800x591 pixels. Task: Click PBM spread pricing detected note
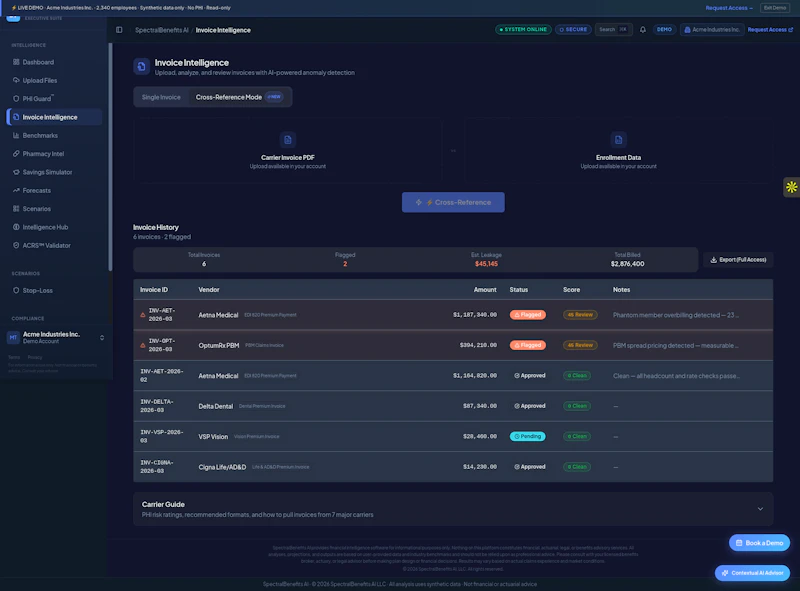676,346
